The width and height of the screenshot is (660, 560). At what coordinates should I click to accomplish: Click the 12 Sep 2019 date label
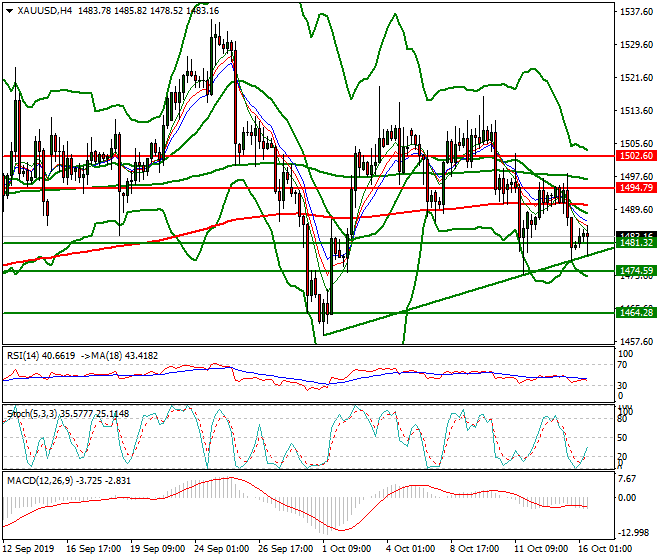(x=29, y=549)
